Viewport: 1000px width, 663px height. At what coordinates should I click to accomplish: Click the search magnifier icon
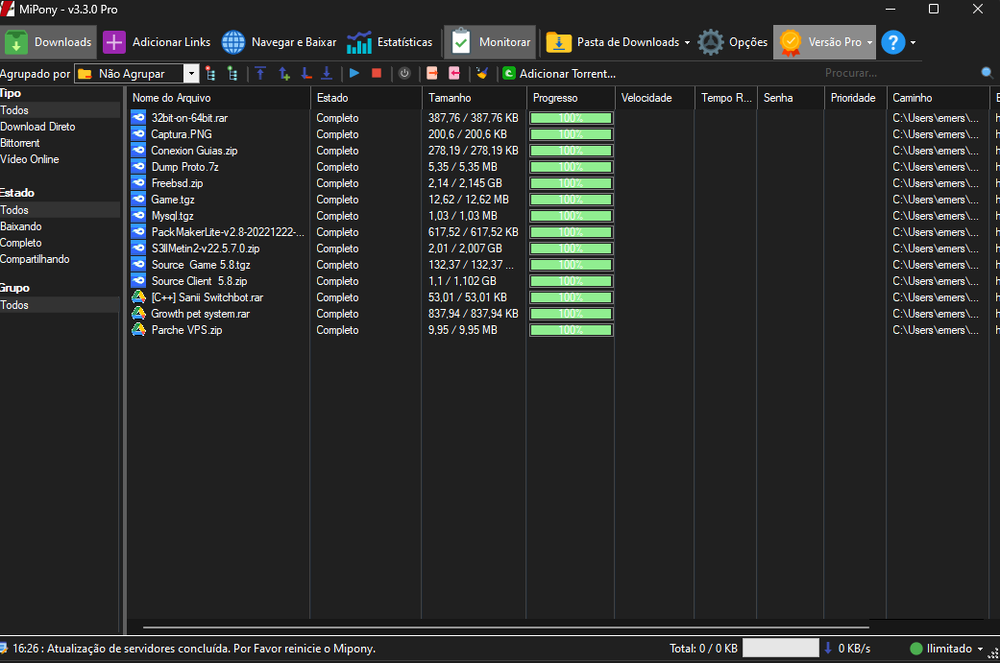coord(987,73)
